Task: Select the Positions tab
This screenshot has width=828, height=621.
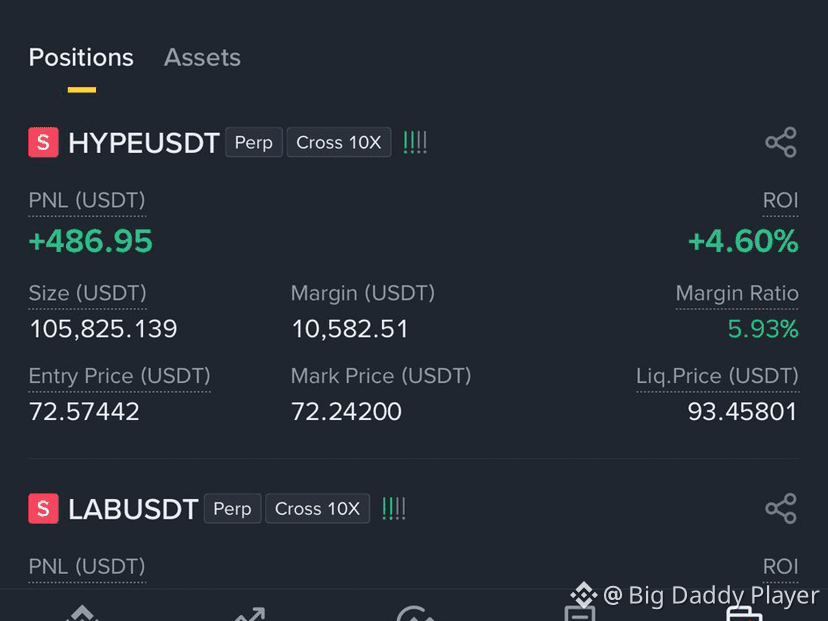Action: 81,58
